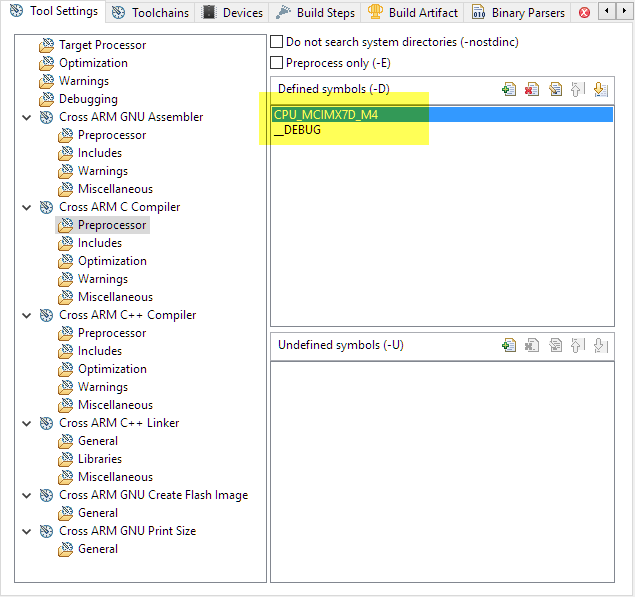Collapse Cross ARM GNU Assembler tree node
The image size is (635, 597).
point(26,117)
